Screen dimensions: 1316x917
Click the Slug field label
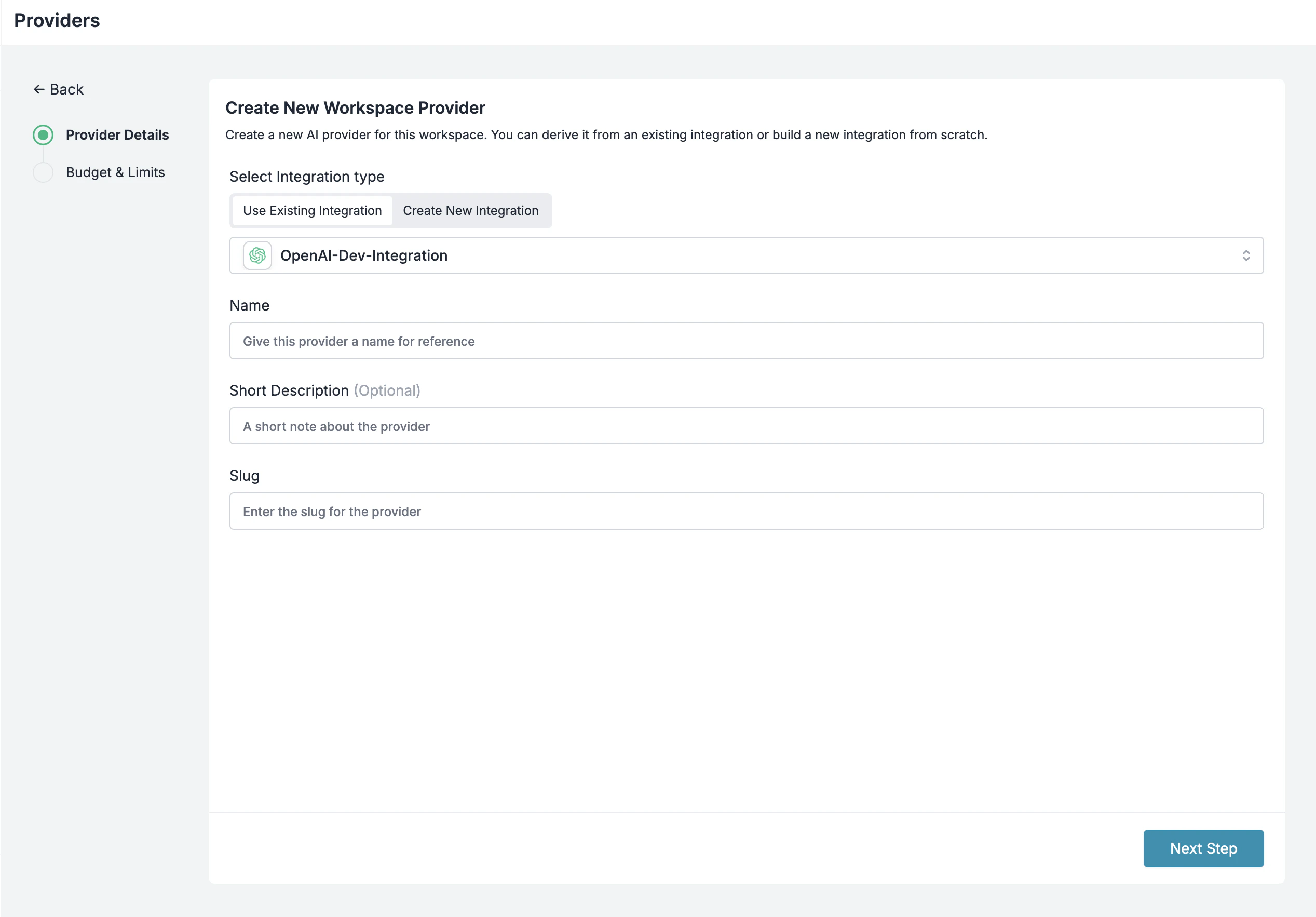coord(244,476)
